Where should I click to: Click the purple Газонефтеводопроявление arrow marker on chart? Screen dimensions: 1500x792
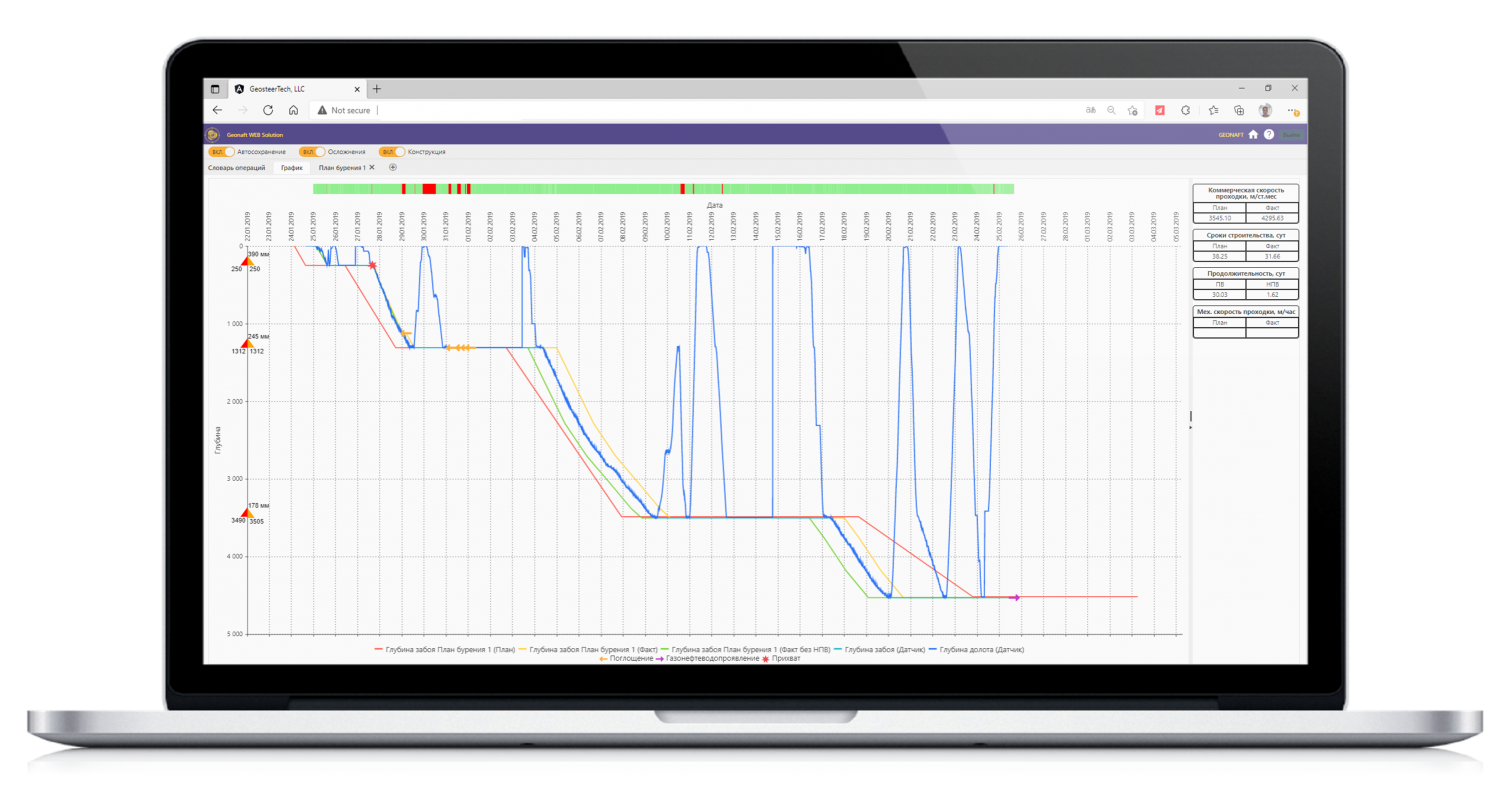(1015, 598)
